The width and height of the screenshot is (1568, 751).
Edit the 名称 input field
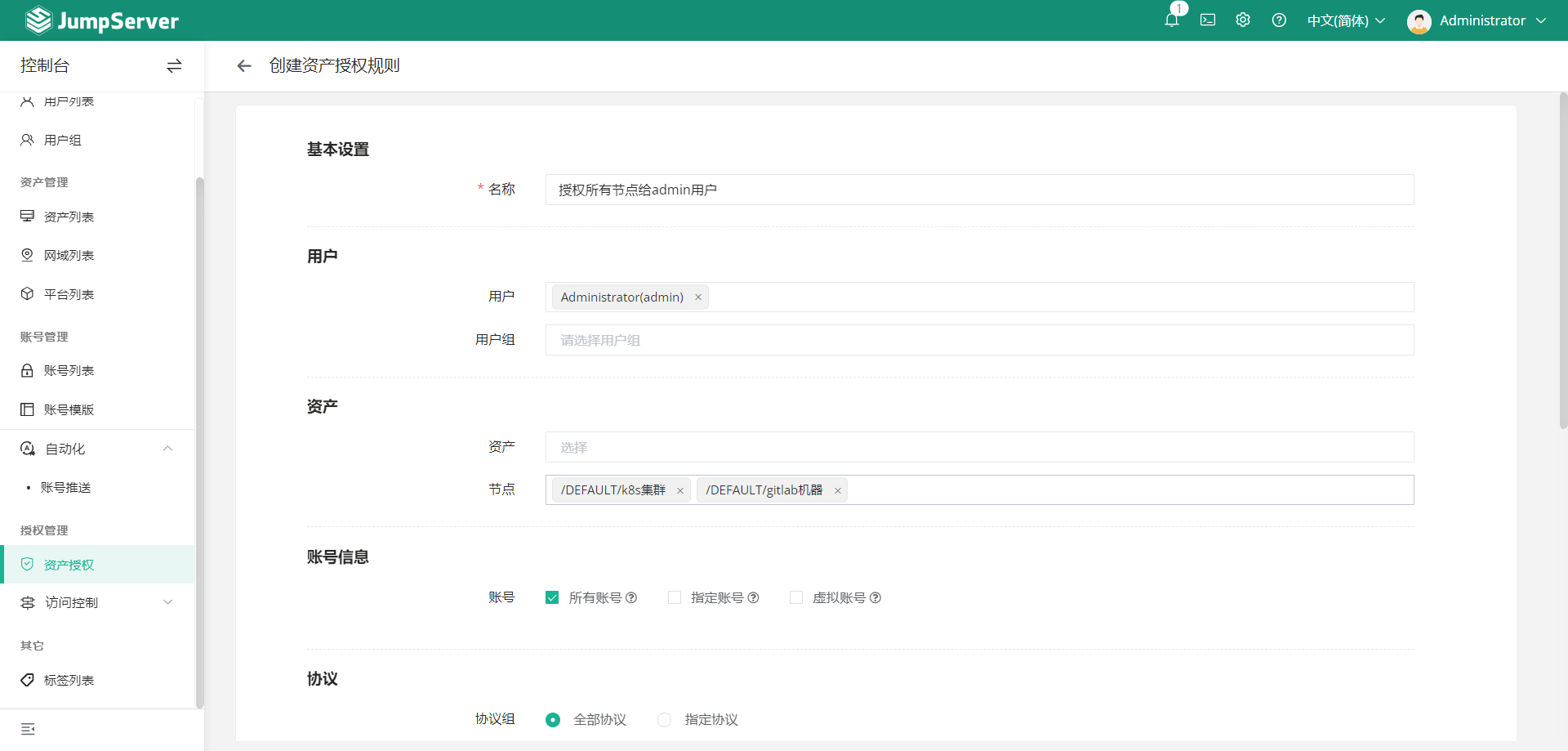click(x=979, y=190)
